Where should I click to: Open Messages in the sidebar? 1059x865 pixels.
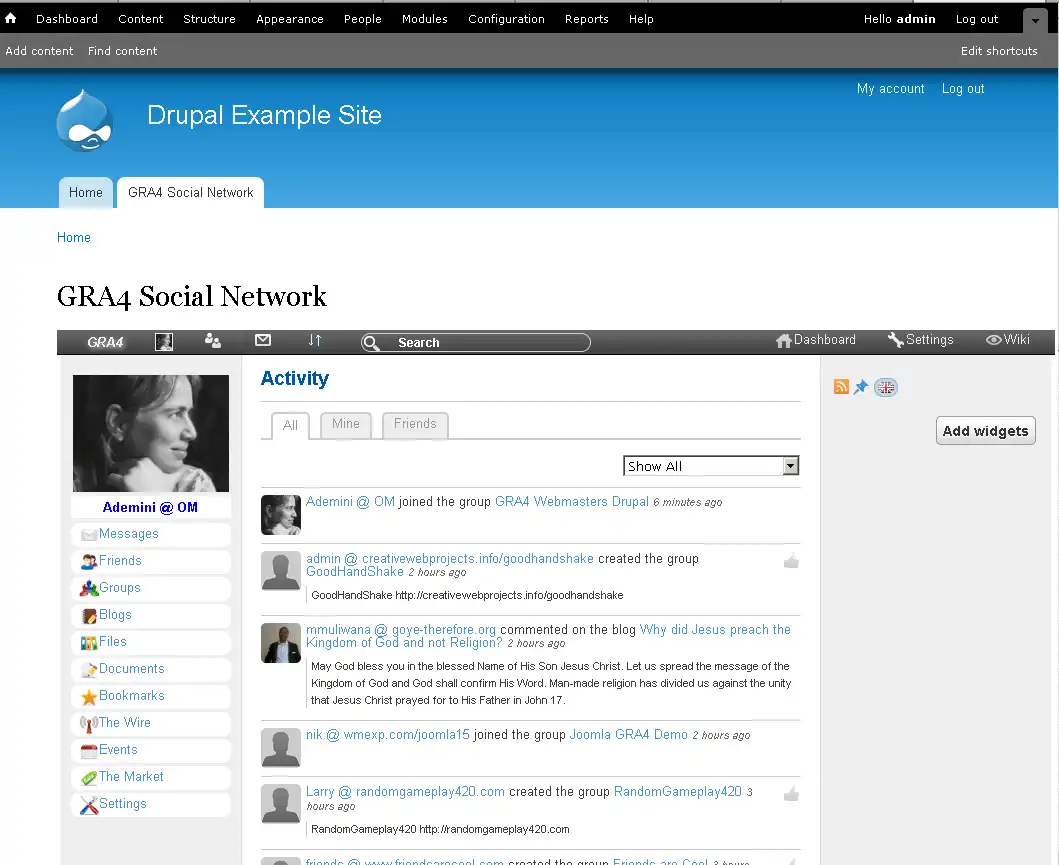151,534
